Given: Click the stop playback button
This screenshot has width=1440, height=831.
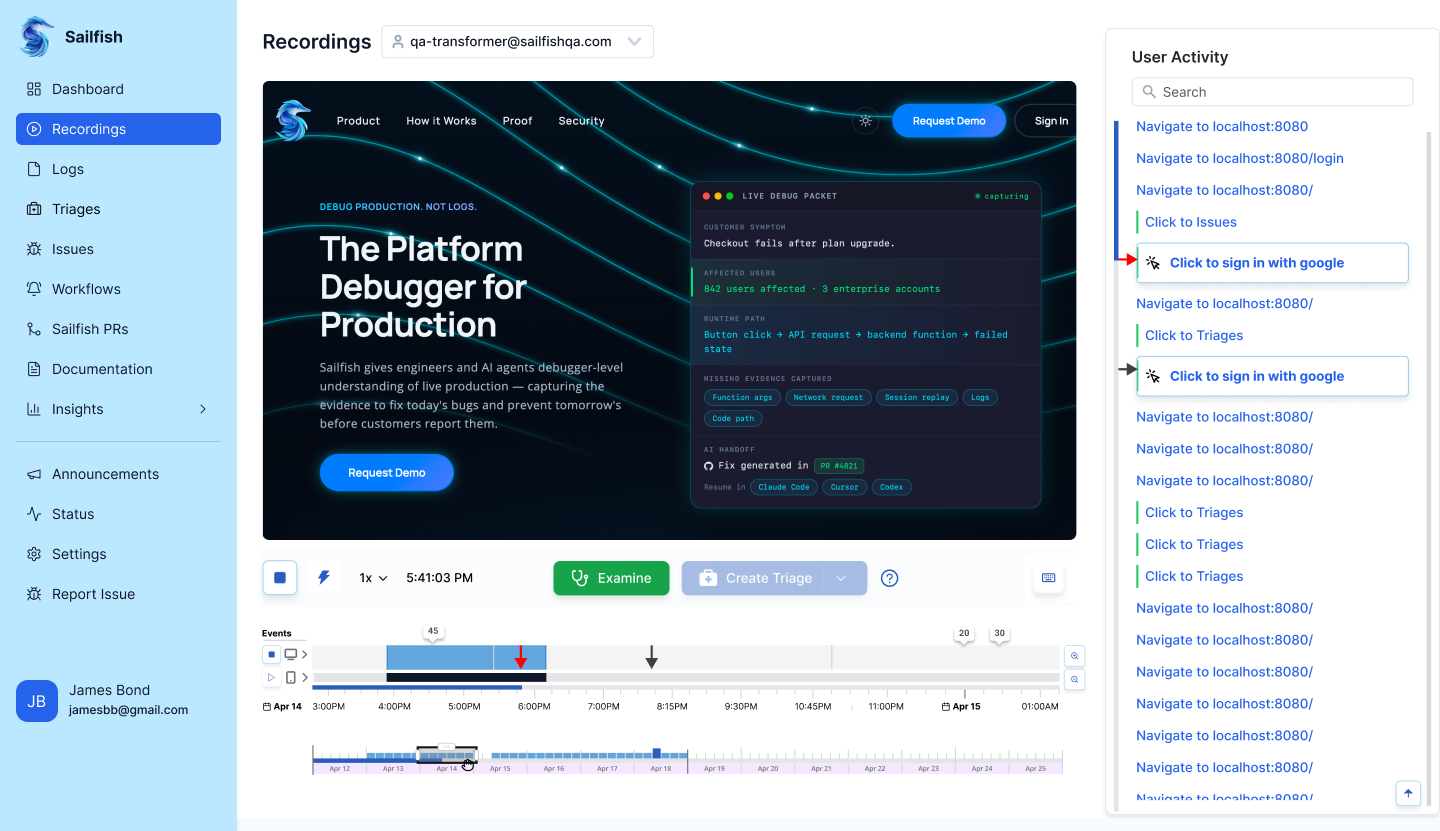Looking at the screenshot, I should pyautogui.click(x=280, y=578).
